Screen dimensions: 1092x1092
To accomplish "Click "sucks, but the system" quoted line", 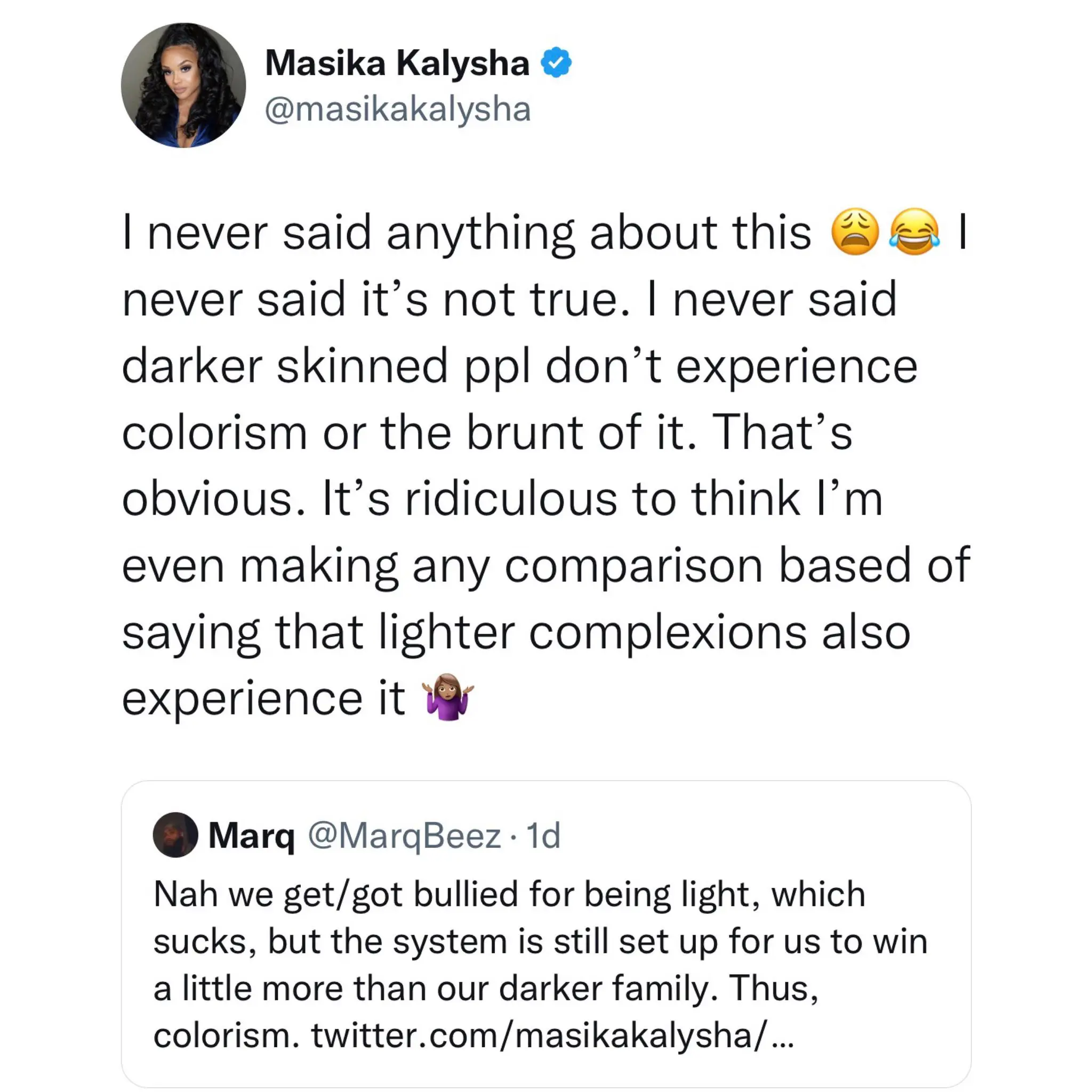I will click(x=540, y=942).
